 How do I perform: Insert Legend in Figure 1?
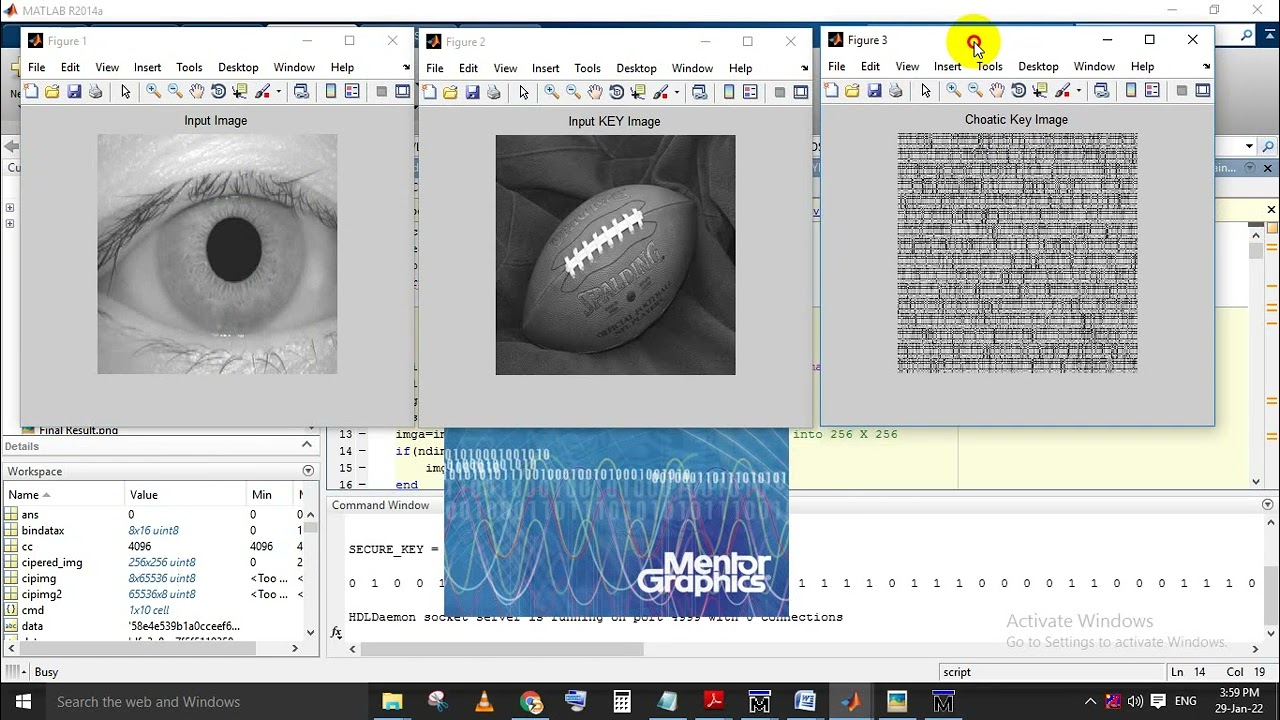[352, 91]
